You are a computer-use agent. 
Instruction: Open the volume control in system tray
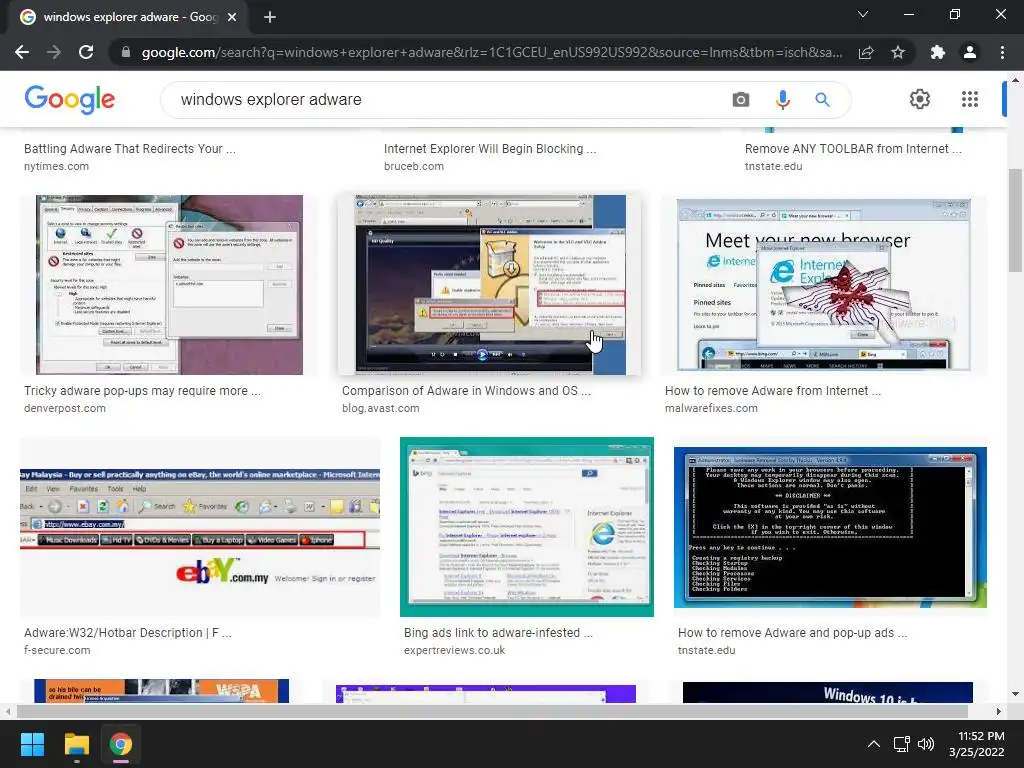point(926,744)
